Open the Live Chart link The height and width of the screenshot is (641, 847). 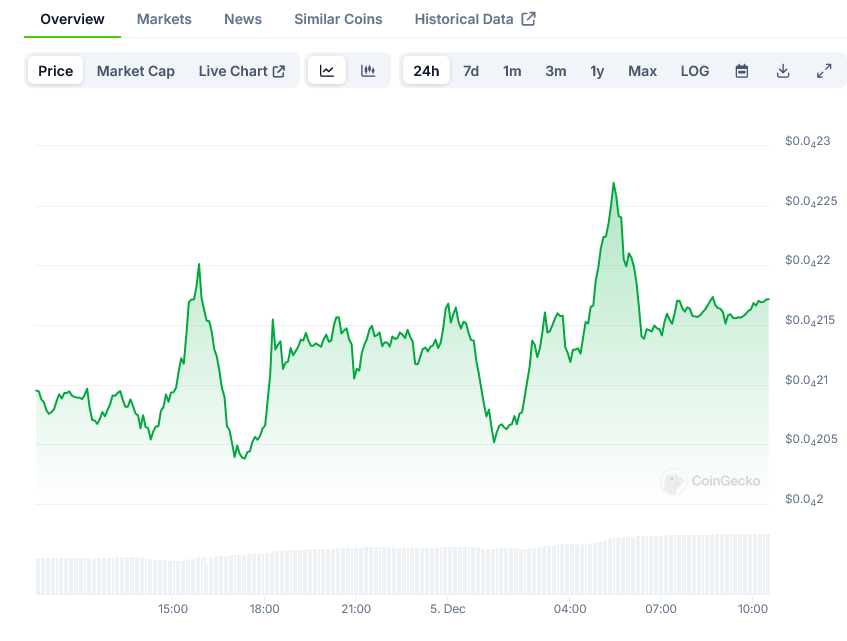(x=242, y=71)
